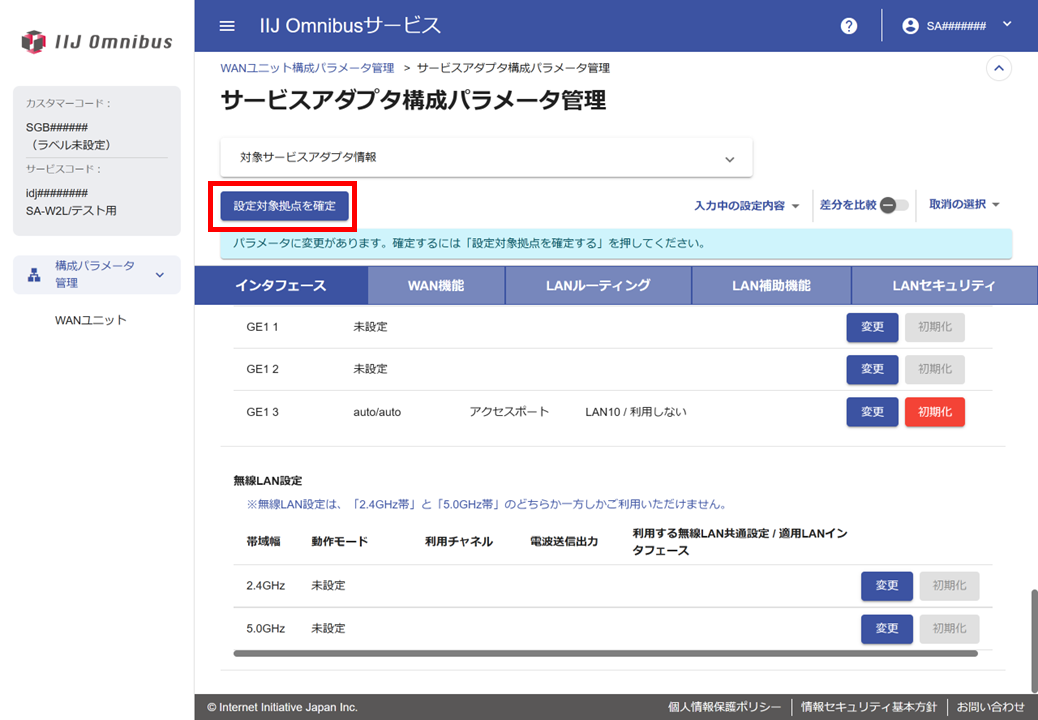Click the WANユニット構成パラメータ管理 breadcrumb link
The width and height of the screenshot is (1038, 720).
point(307,68)
